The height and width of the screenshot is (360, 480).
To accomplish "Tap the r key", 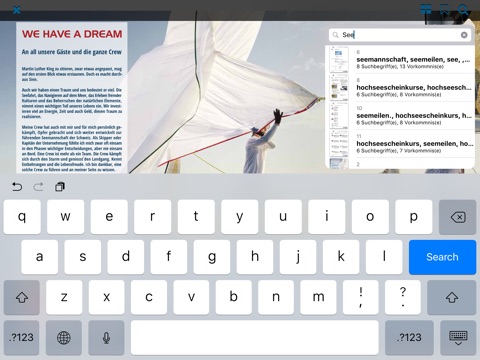I will 152,217.
